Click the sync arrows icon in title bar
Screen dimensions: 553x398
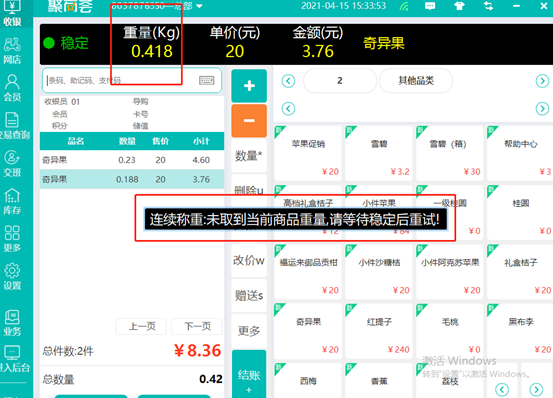click(x=488, y=6)
